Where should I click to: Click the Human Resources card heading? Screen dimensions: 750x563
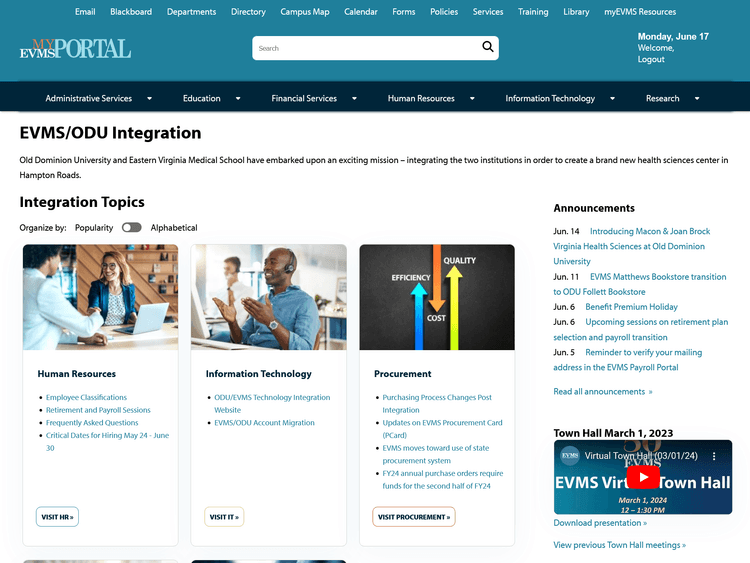(77, 374)
